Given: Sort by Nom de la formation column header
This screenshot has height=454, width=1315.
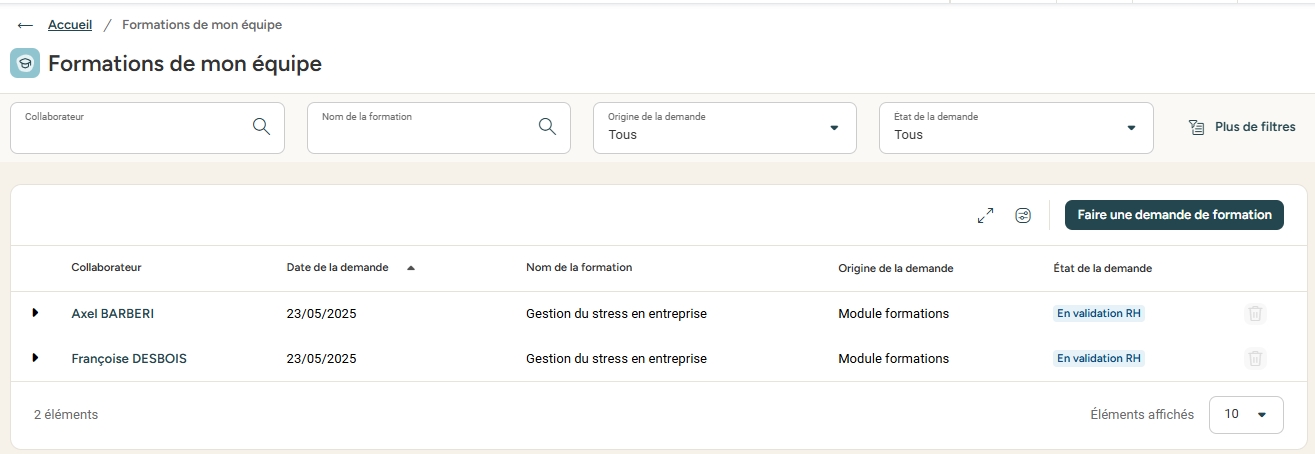Looking at the screenshot, I should coord(579,268).
